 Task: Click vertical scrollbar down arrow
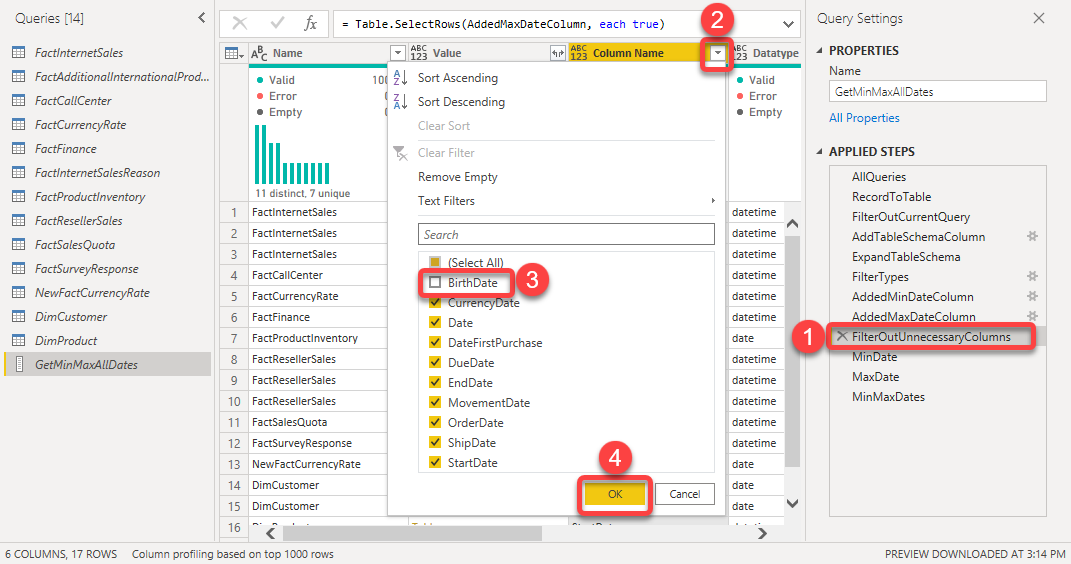(x=792, y=504)
